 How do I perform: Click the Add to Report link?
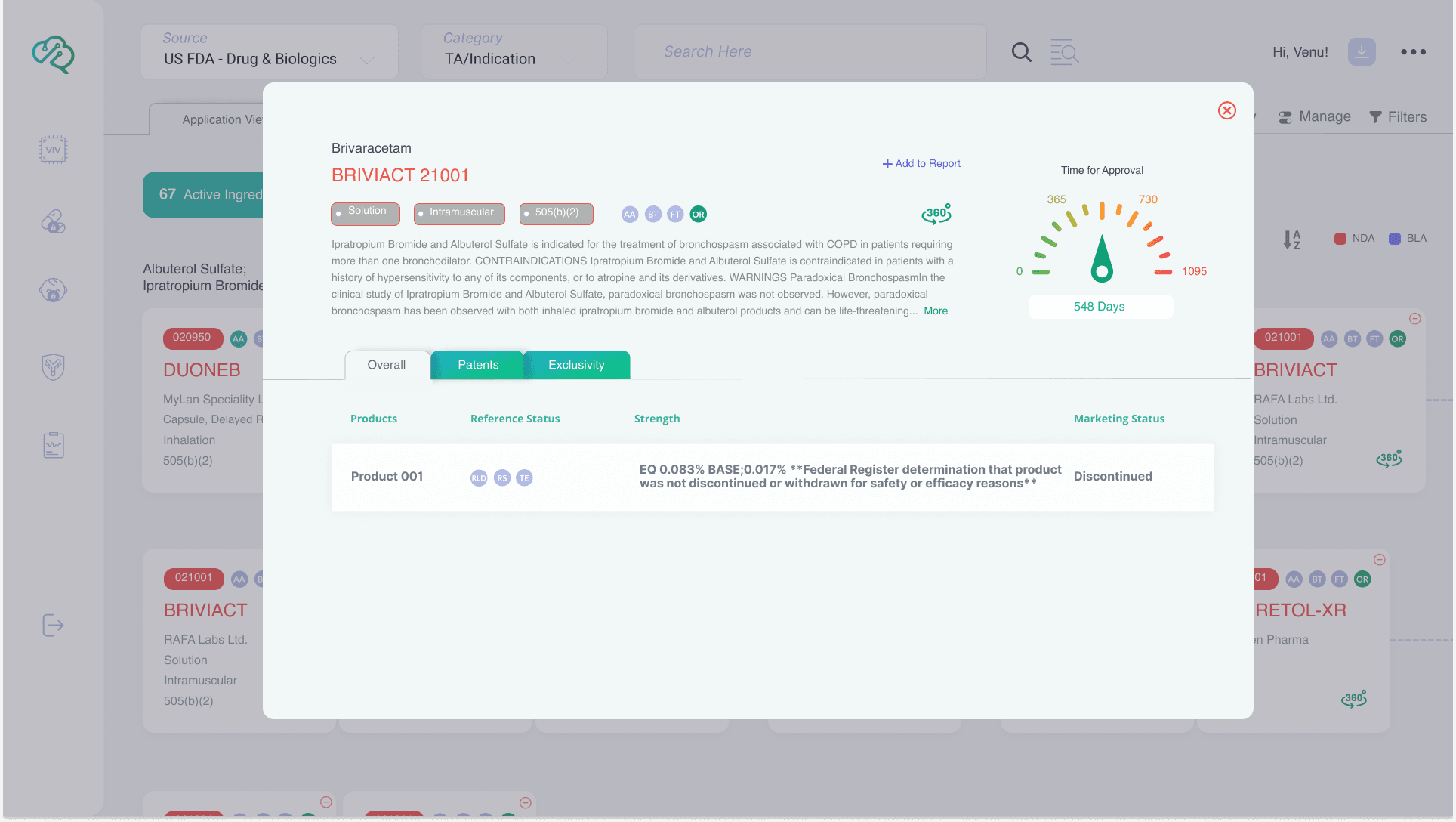(x=921, y=164)
